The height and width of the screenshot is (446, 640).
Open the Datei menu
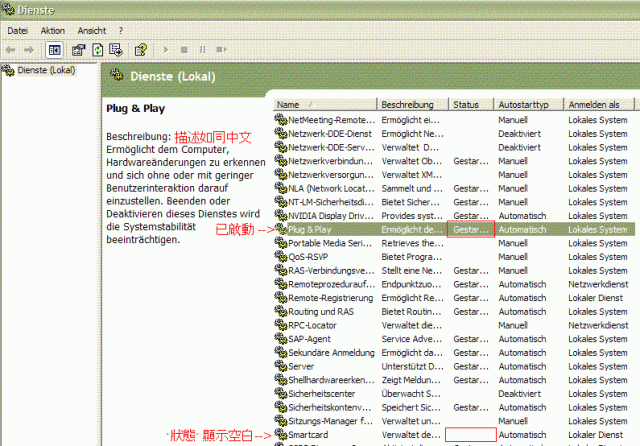[18, 31]
